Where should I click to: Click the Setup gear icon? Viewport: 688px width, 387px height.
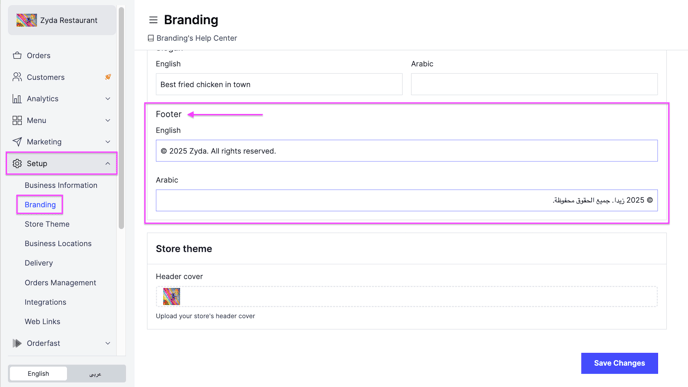pos(17,163)
